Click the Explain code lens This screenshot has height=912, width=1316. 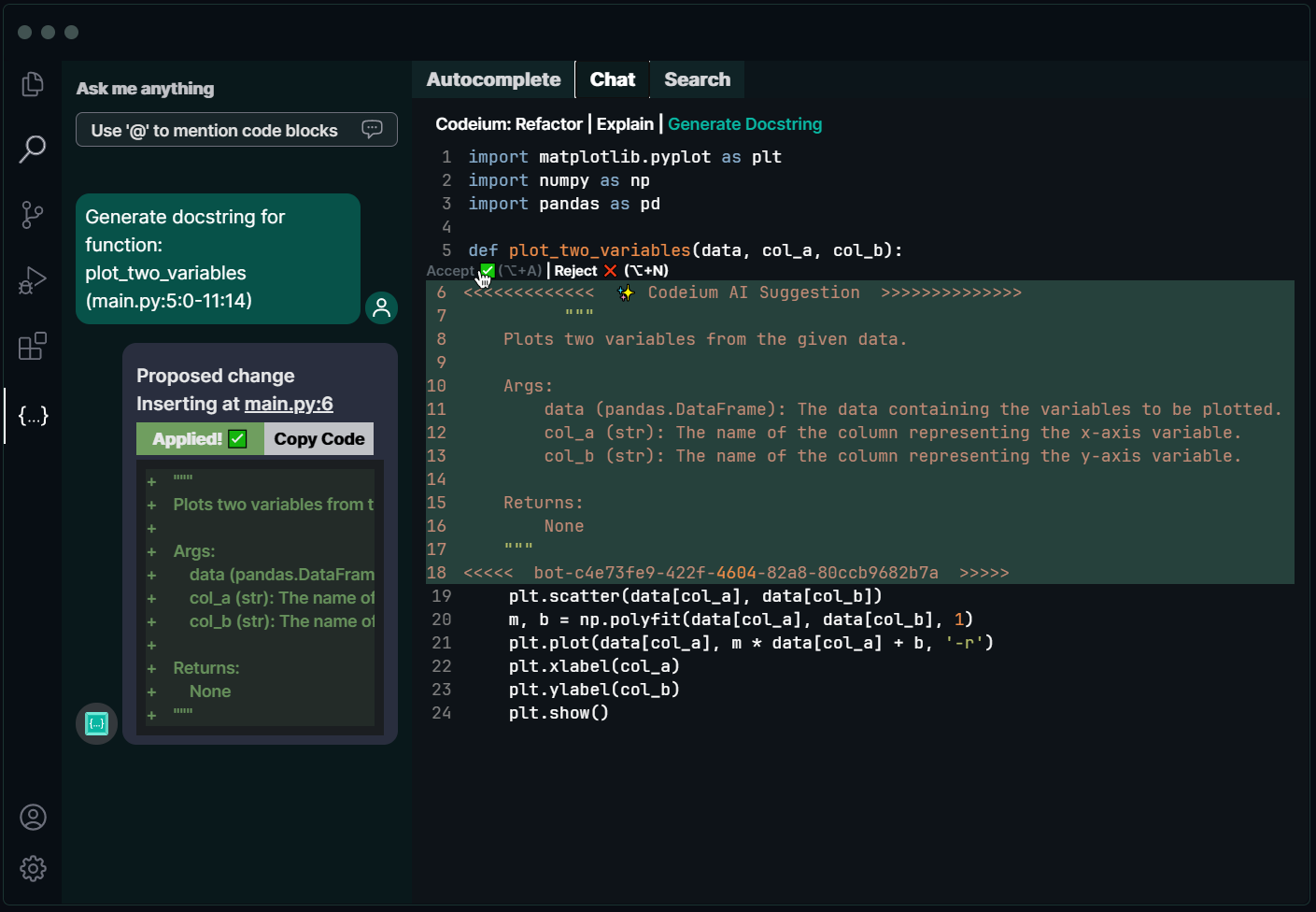(625, 124)
